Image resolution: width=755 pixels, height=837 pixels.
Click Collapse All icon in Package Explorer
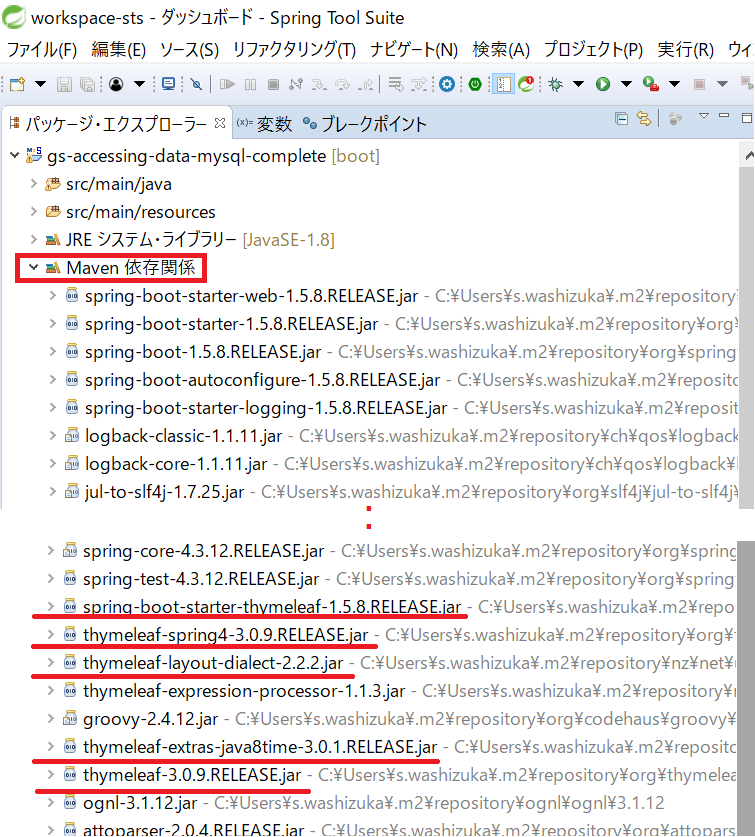621,119
